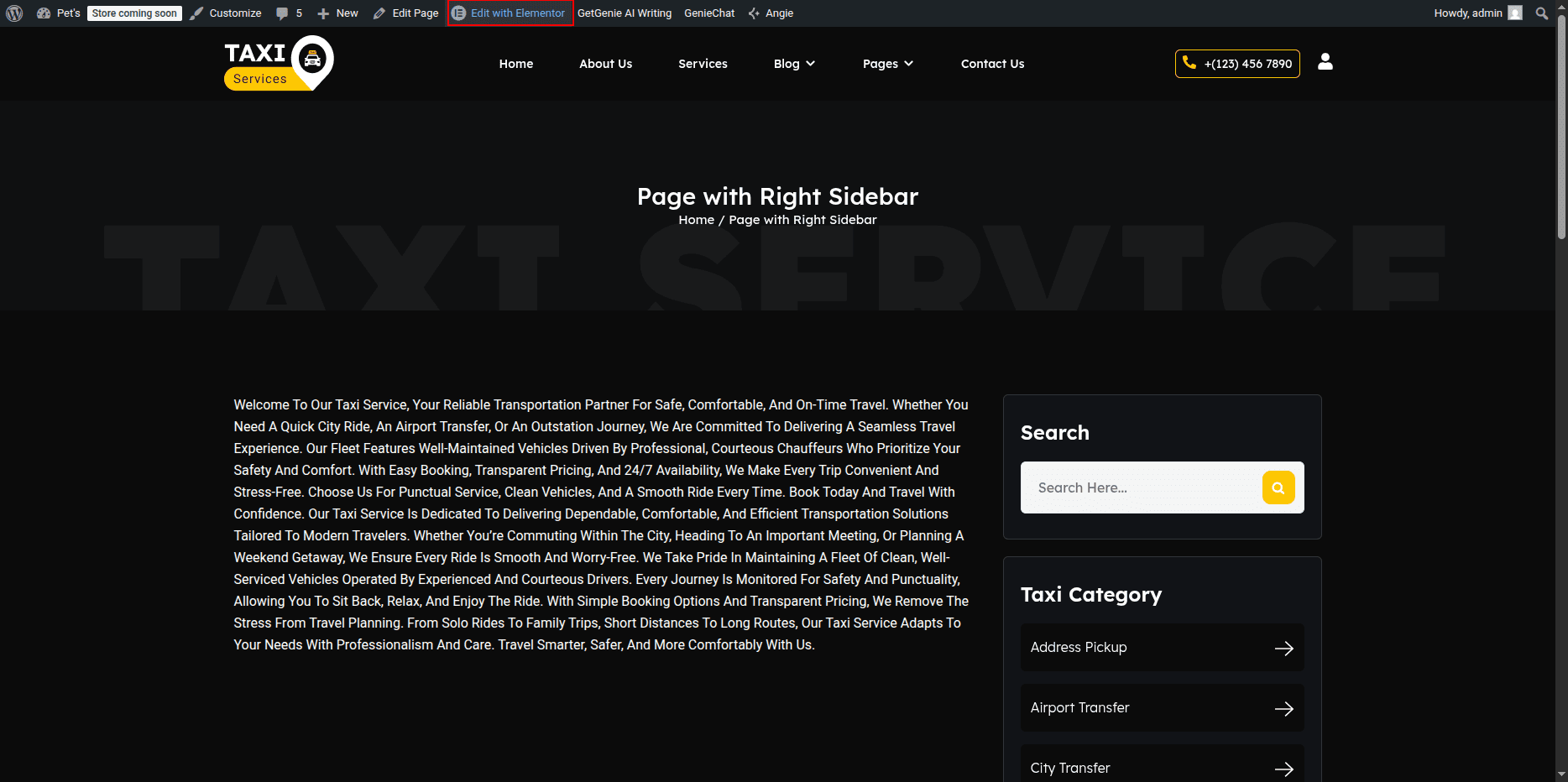The width and height of the screenshot is (1568, 782).
Task: Click the Taxi Services logo
Action: click(279, 63)
